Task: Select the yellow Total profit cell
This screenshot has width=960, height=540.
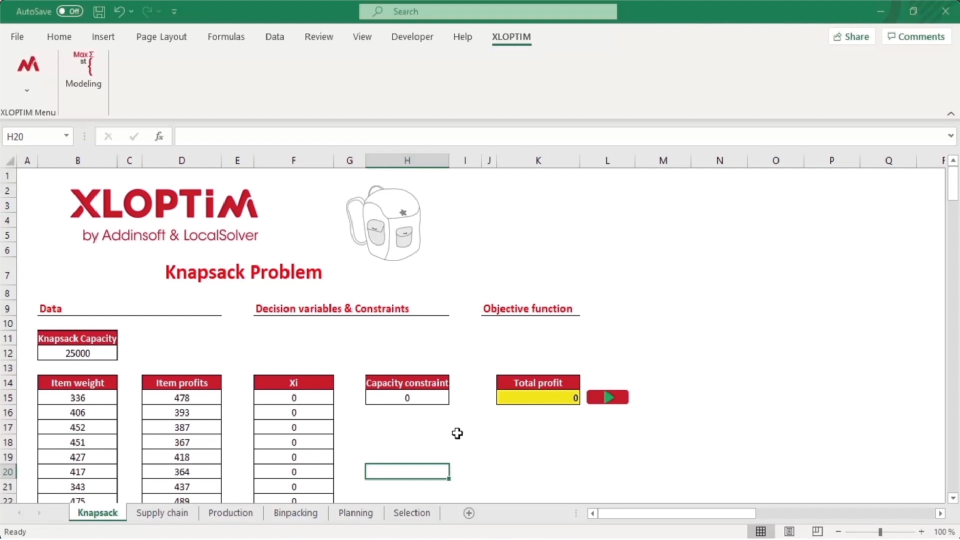Action: click(538, 398)
